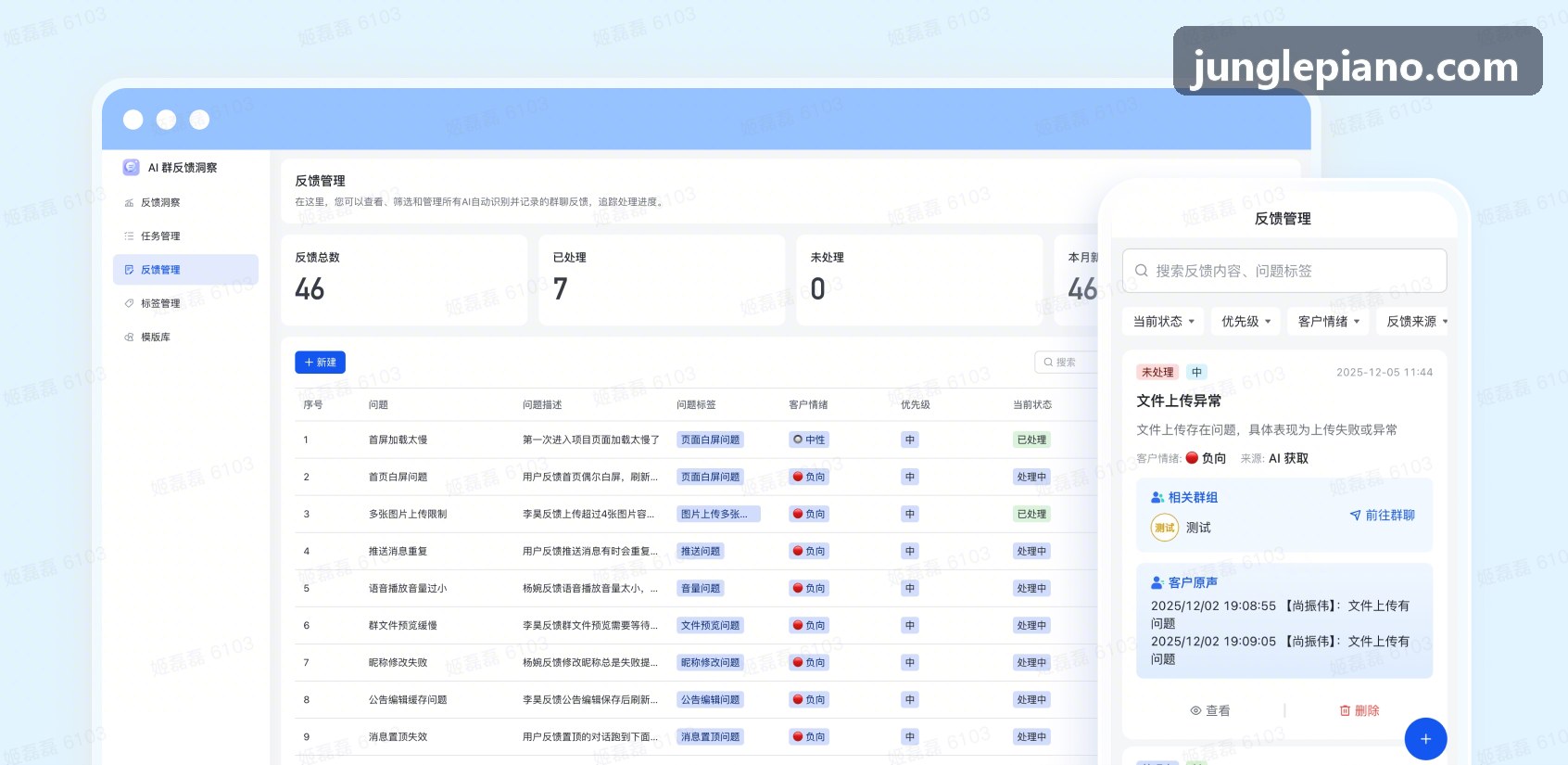Expand the 优先级 filter dropdown in mobile panel
Viewport: 1568px width, 765px height.
tap(1246, 322)
